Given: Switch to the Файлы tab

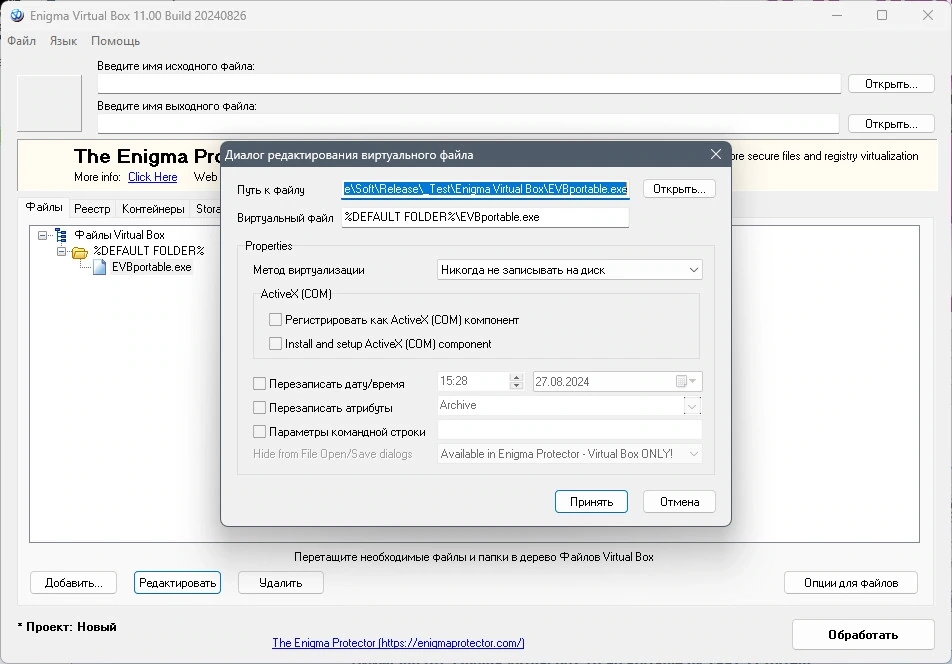Looking at the screenshot, I should point(44,208).
